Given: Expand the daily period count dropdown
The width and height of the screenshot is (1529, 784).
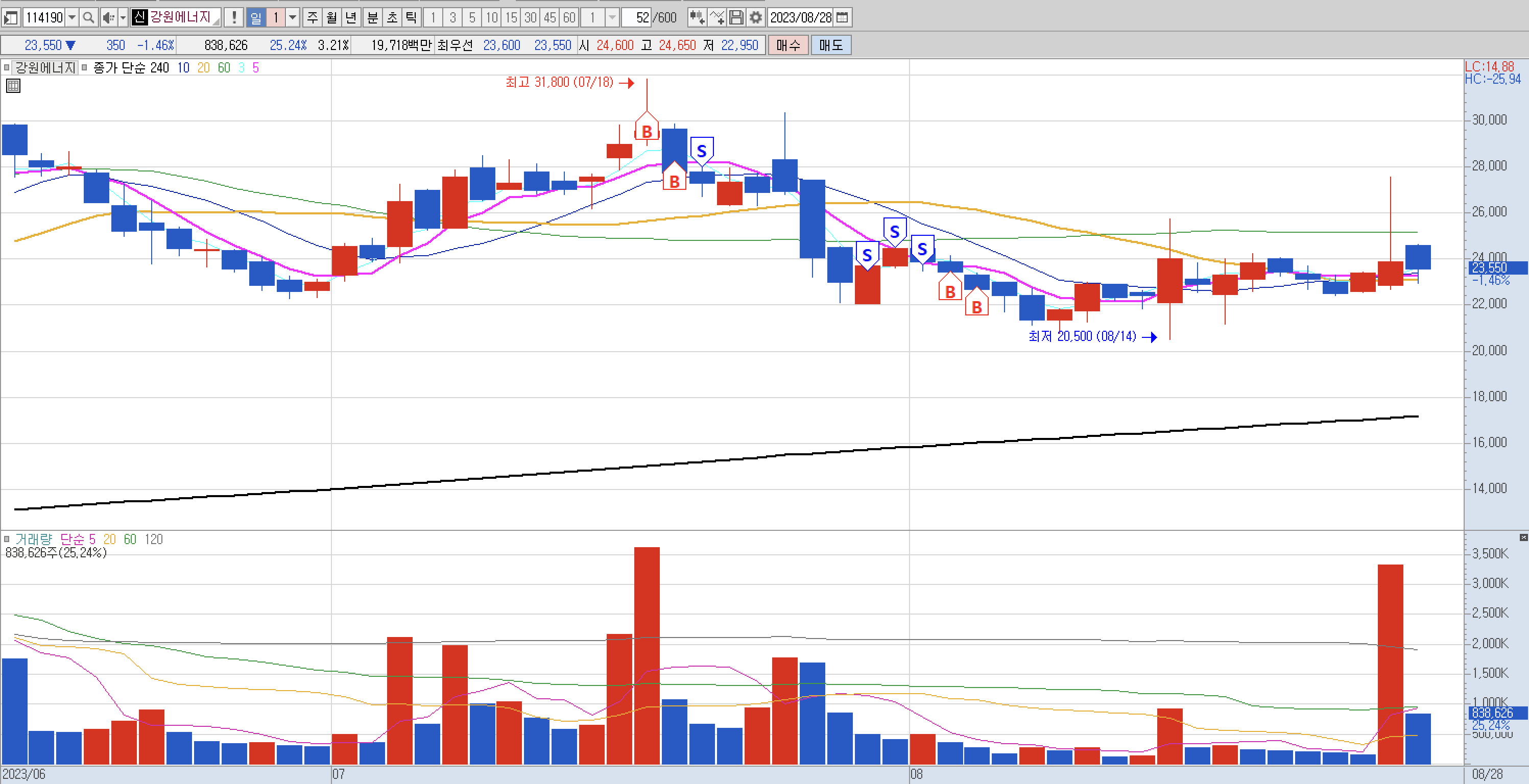Looking at the screenshot, I should [293, 17].
